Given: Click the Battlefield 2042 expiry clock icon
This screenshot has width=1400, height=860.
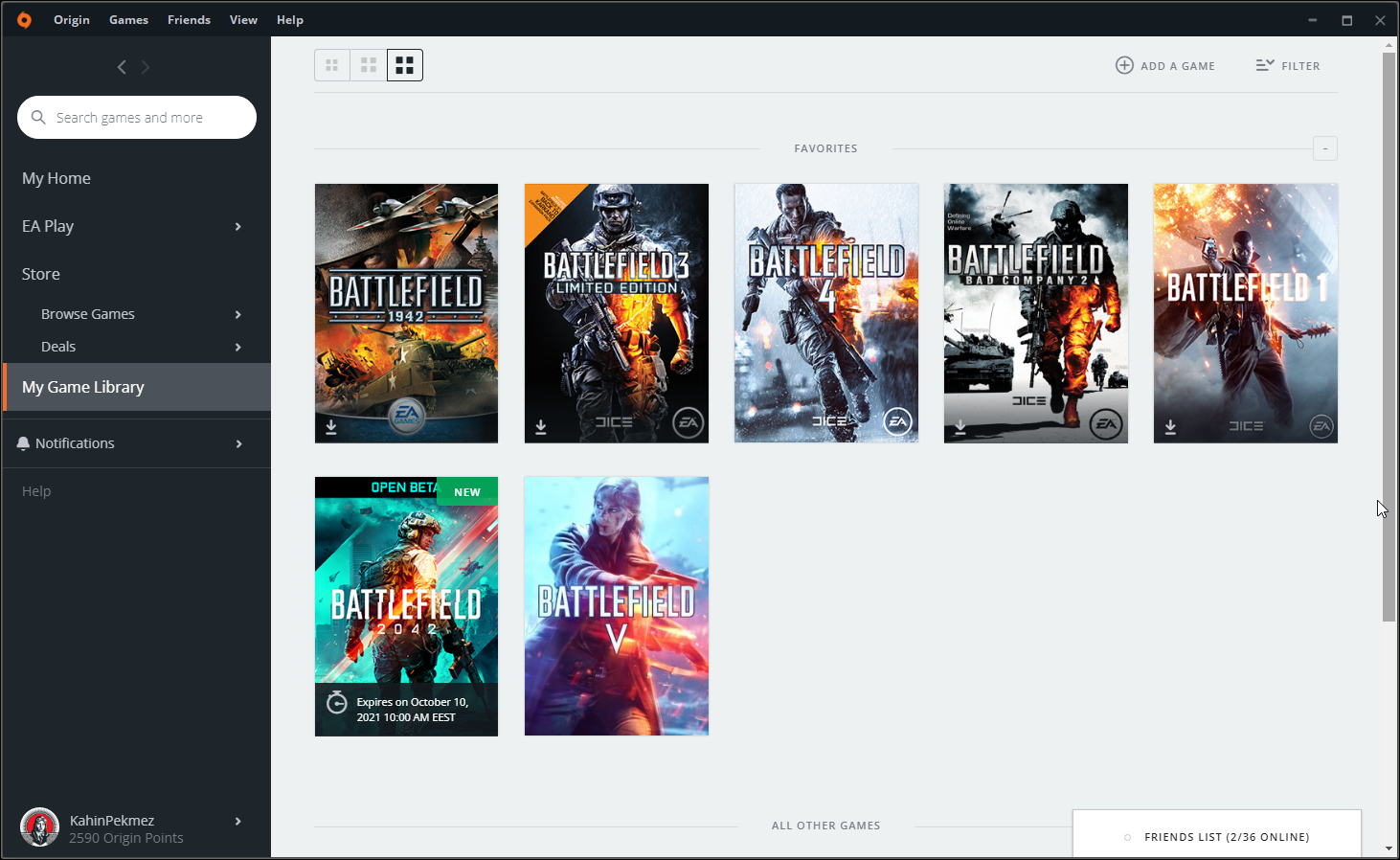Looking at the screenshot, I should coord(337,702).
